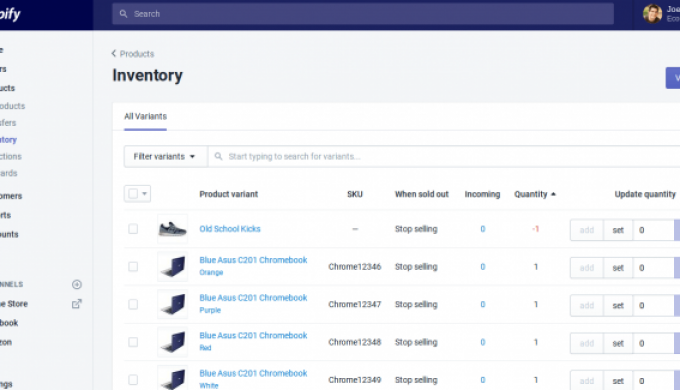The image size is (680, 390).
Task: Open the Old School Kicks link
Action: tap(230, 229)
